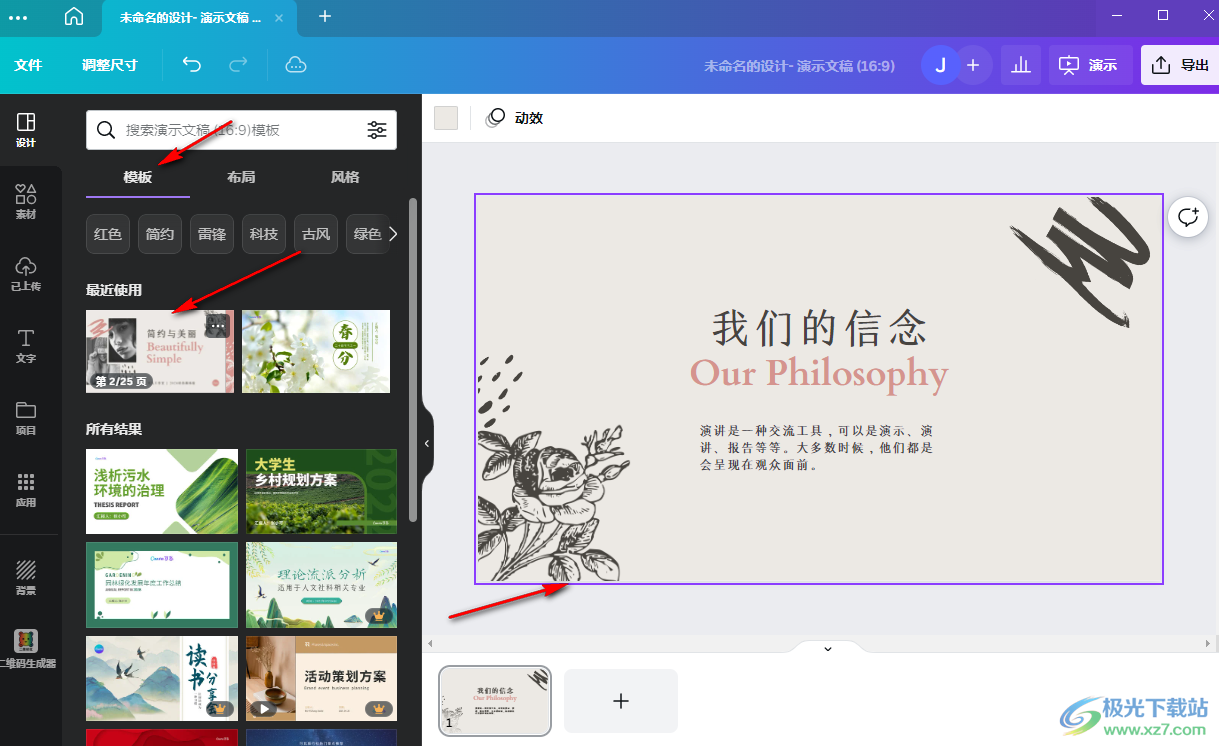This screenshot has height=746, width=1219.
Task: Select the 科技 filter chip
Action: coord(264,234)
